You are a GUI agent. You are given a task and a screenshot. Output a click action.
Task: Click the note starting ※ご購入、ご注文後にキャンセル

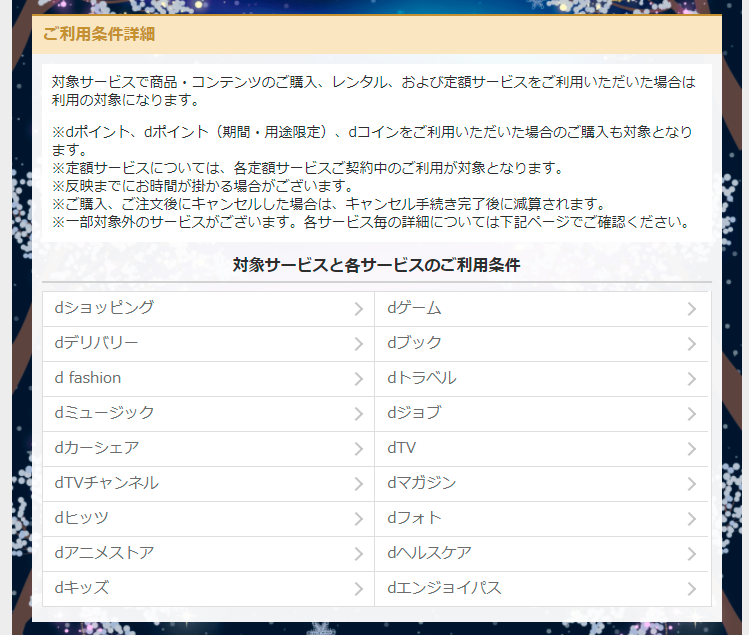tap(329, 204)
